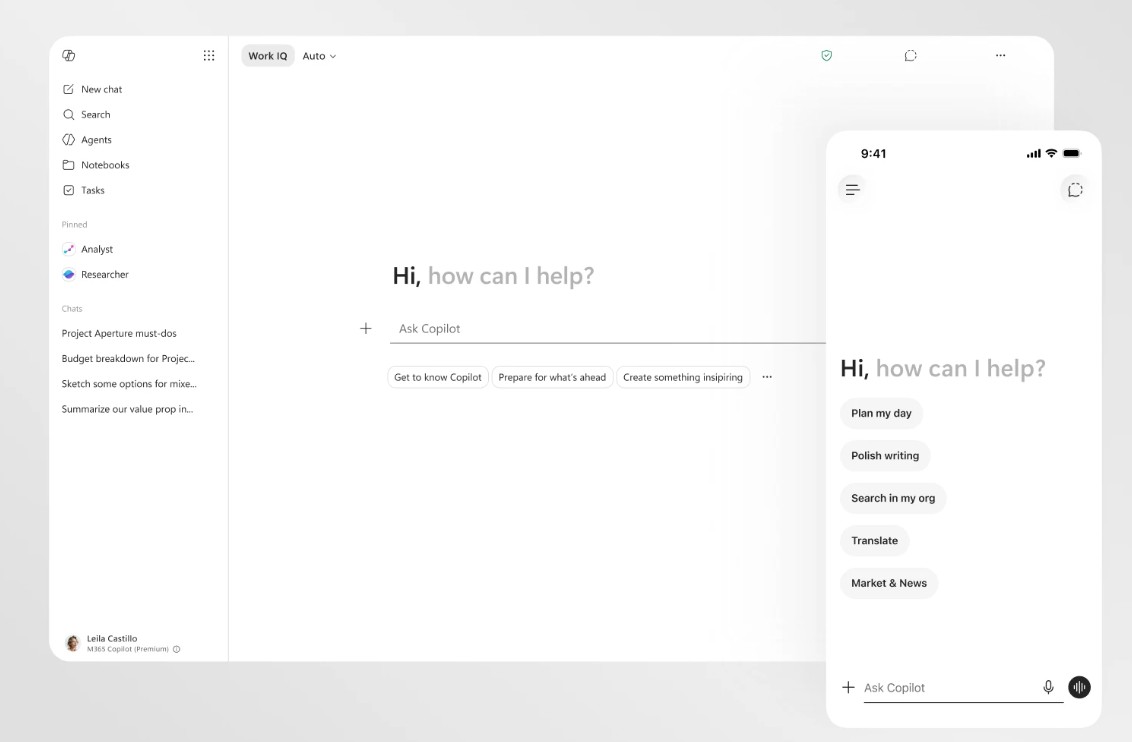This screenshot has height=742, width=1132.
Task: Click the New chat compose icon
Action: pos(69,90)
